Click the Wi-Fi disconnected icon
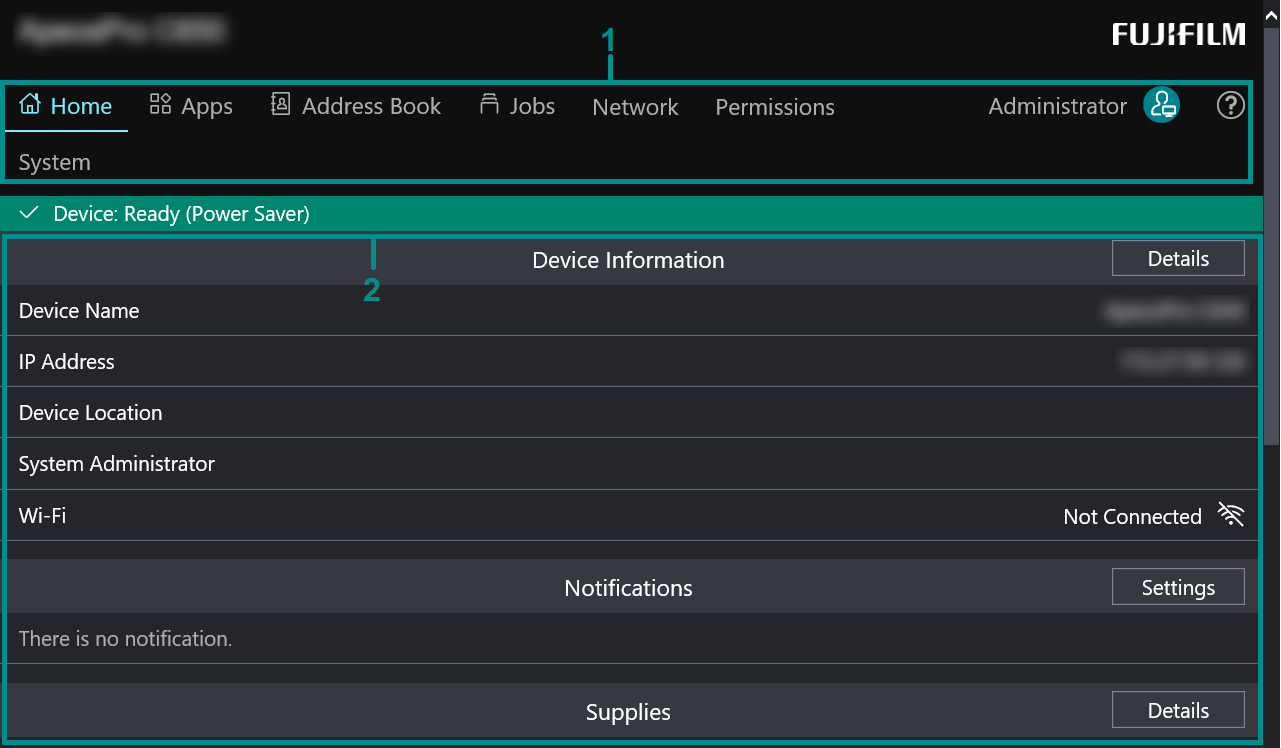 pyautogui.click(x=1231, y=514)
